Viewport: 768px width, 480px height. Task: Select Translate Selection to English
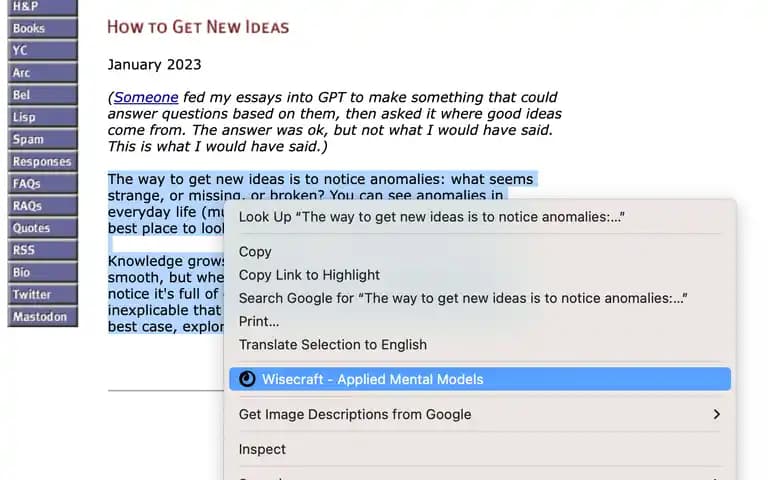coord(480,345)
